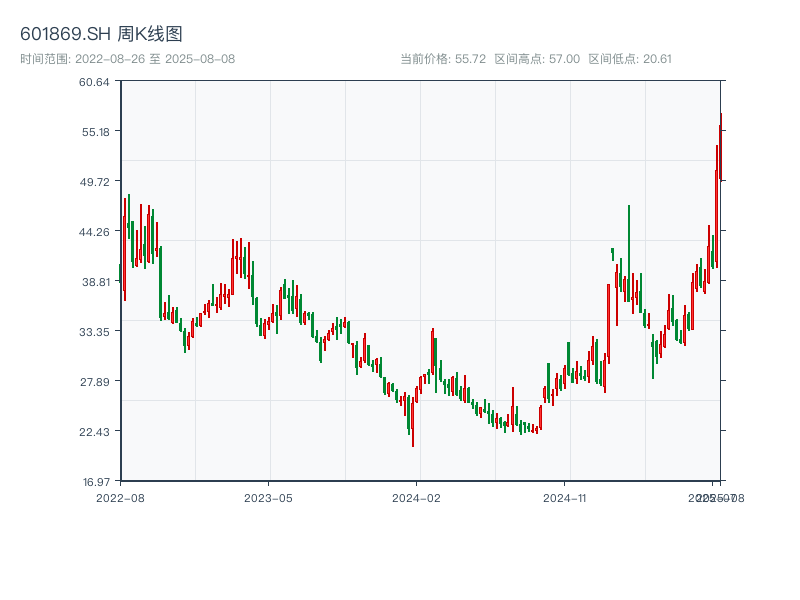Click the x-axis label 2024-11
The image size is (800, 600).
tap(564, 498)
